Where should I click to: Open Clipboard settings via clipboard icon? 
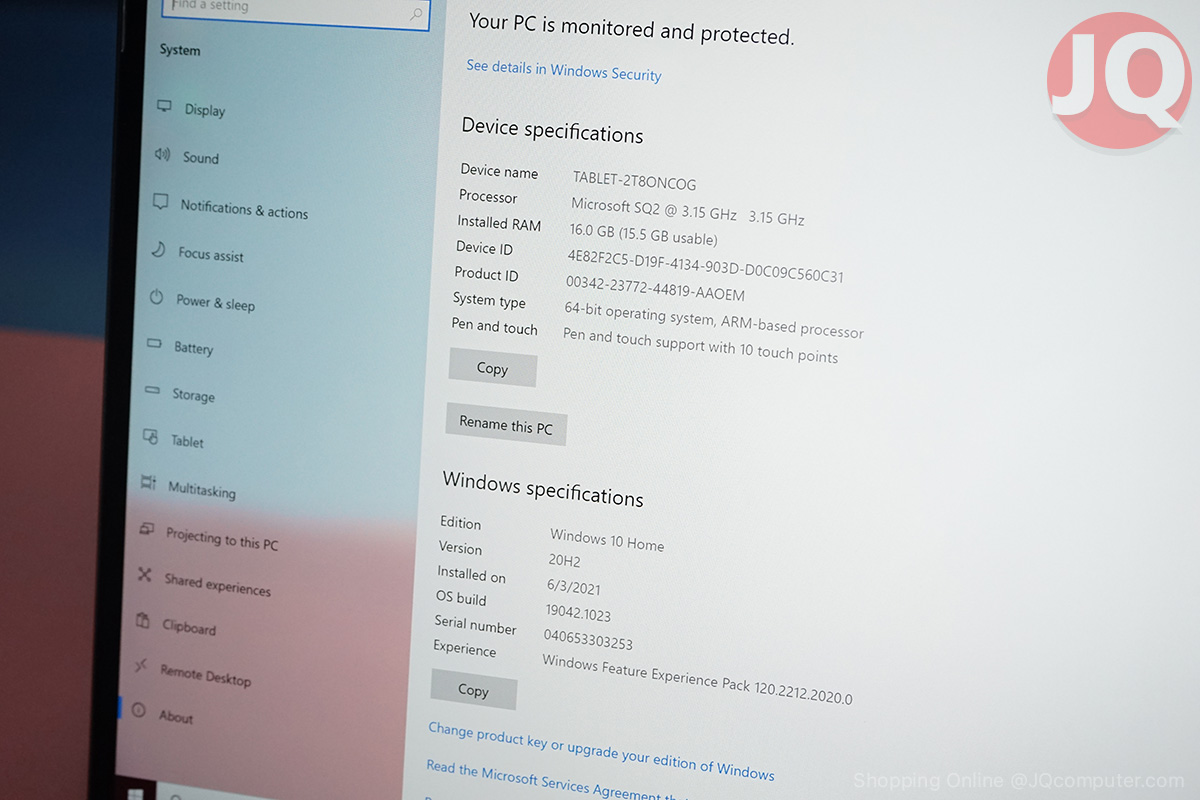click(143, 621)
